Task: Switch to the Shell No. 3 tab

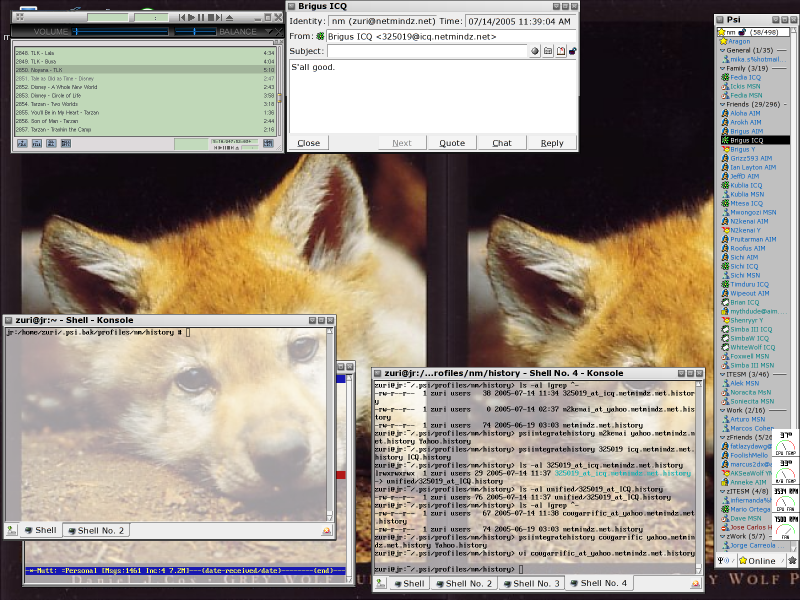Action: tap(531, 584)
